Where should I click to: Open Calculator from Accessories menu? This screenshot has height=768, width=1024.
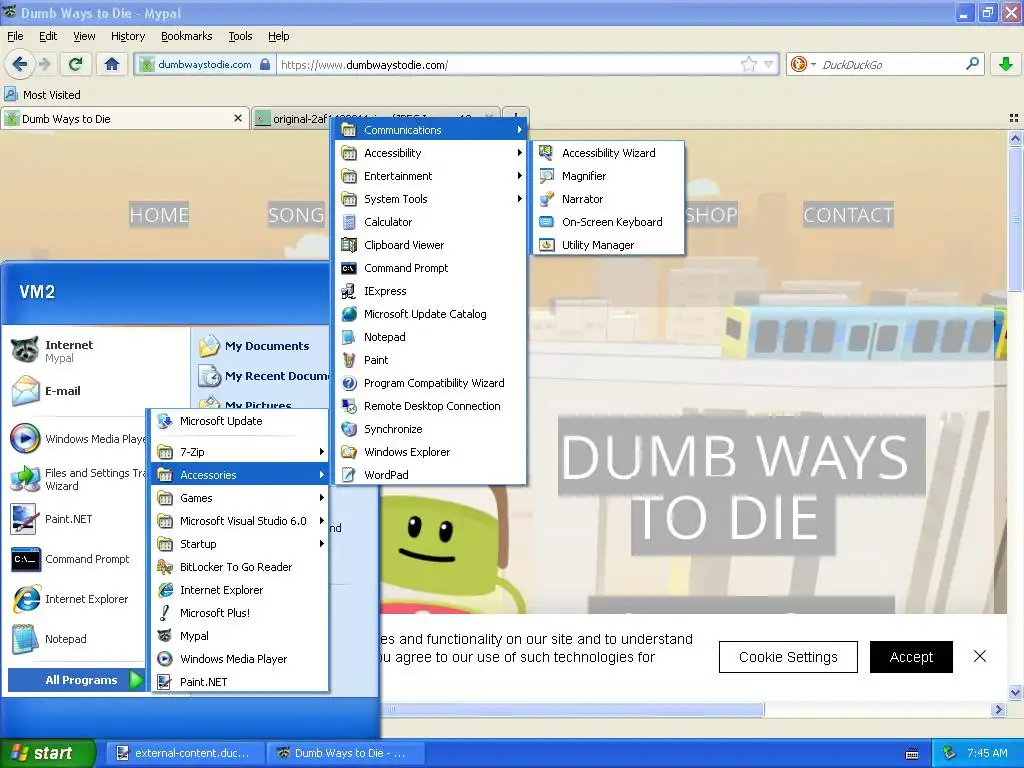pyautogui.click(x=431, y=222)
